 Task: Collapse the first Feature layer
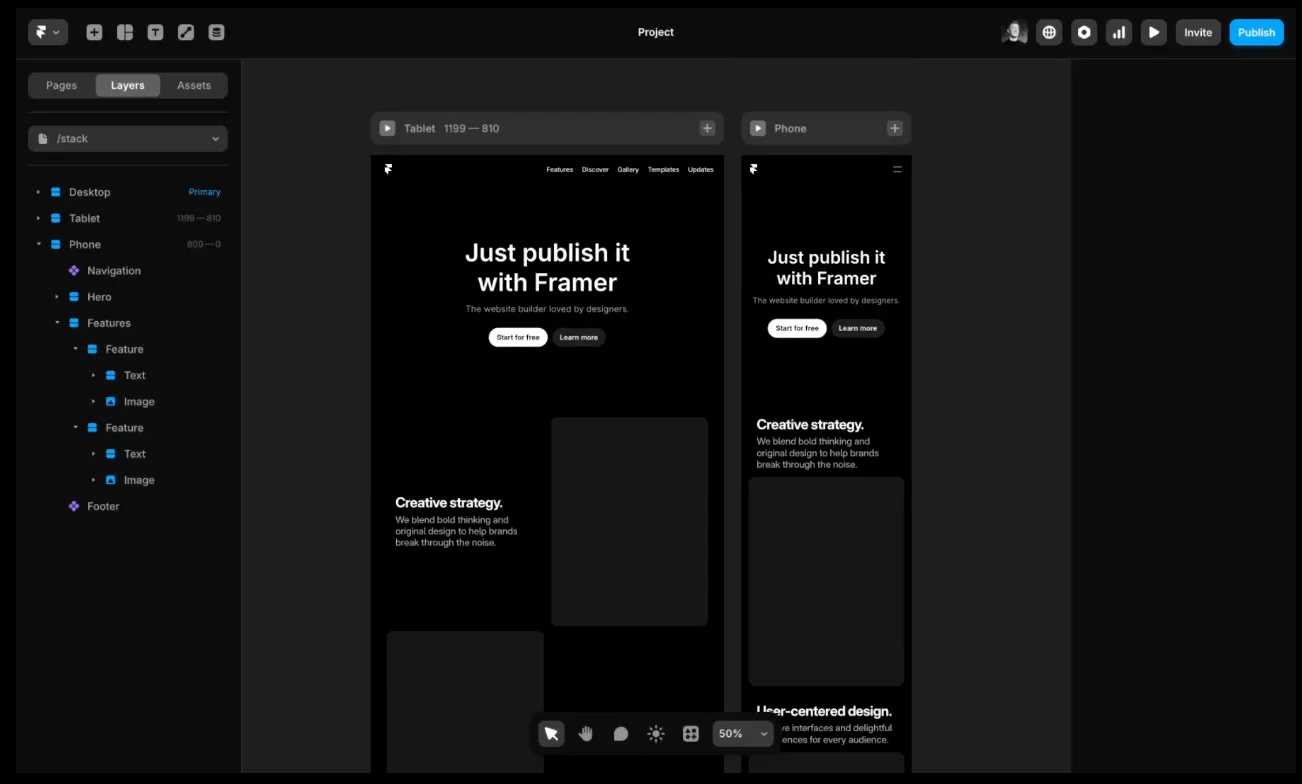(x=74, y=349)
